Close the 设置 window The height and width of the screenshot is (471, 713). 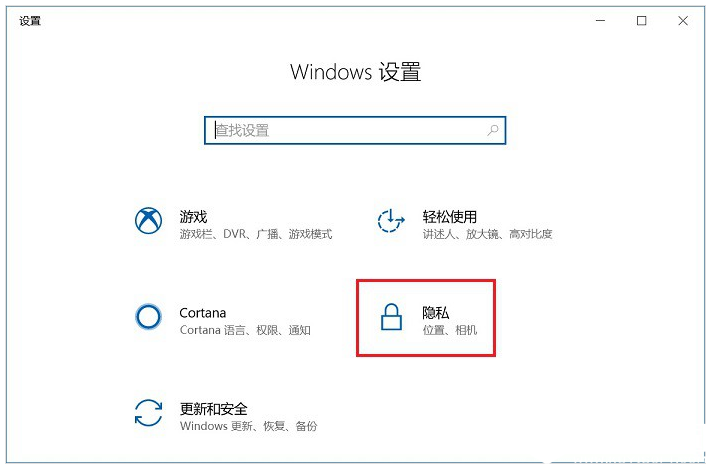[x=683, y=20]
